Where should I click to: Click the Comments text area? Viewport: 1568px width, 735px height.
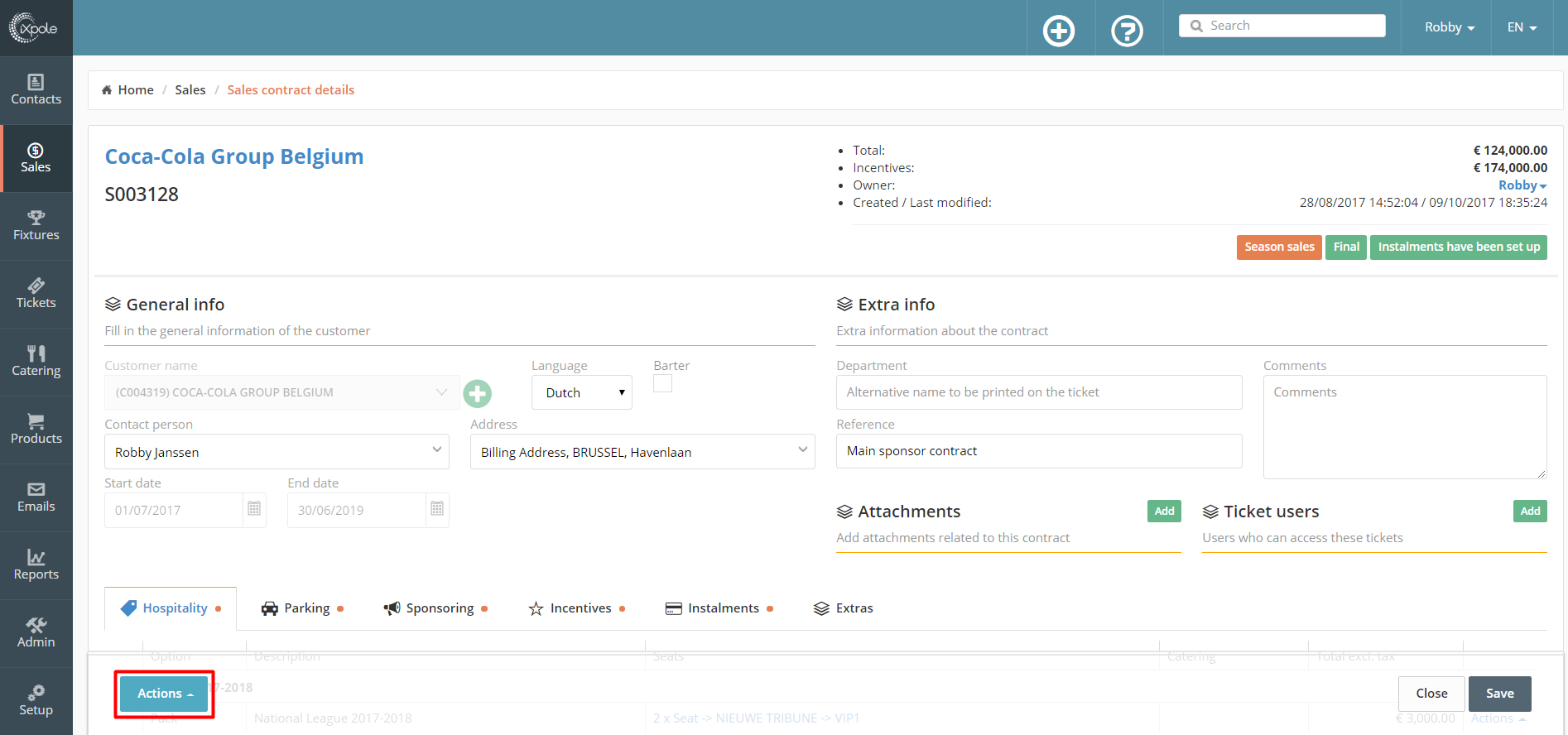[x=1405, y=427]
